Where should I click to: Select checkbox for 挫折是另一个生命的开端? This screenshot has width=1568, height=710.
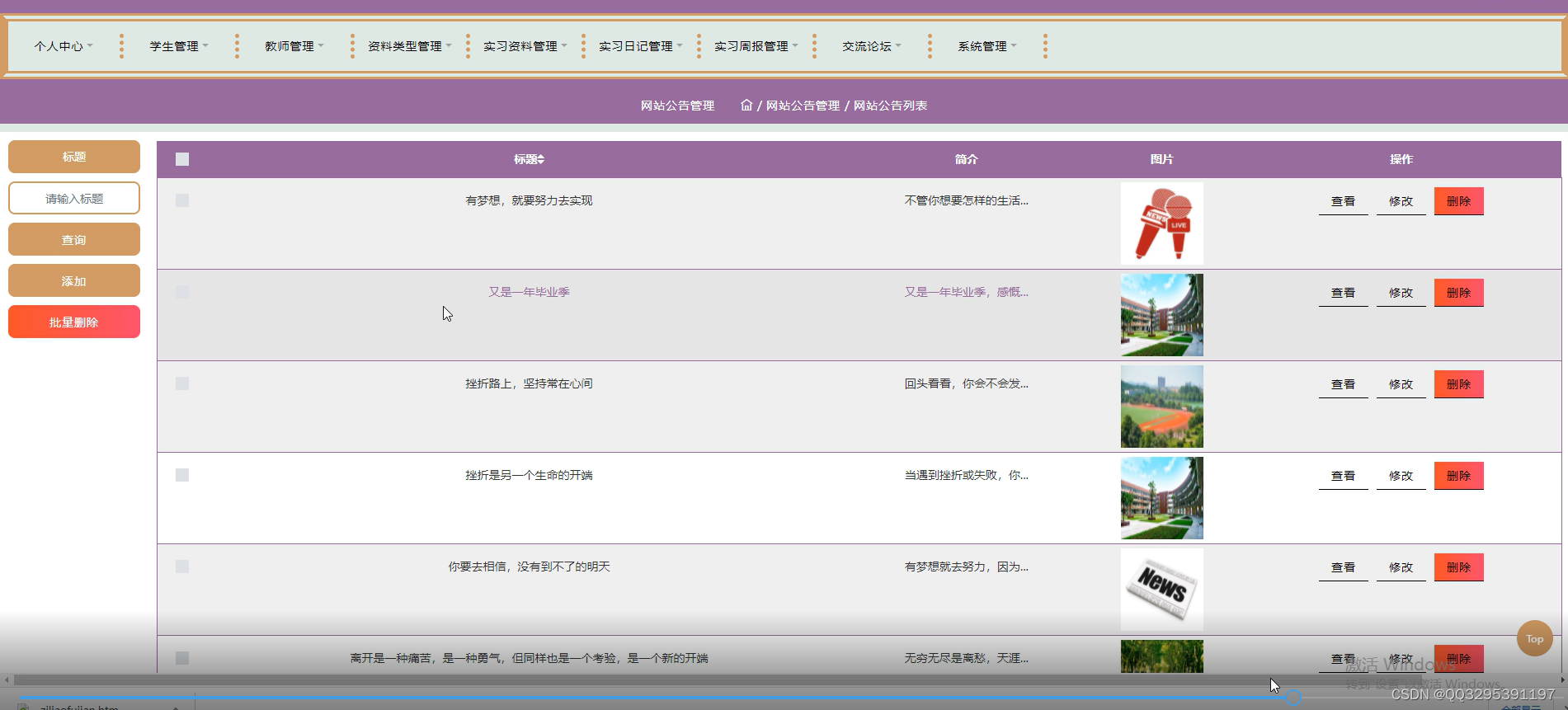(182, 475)
